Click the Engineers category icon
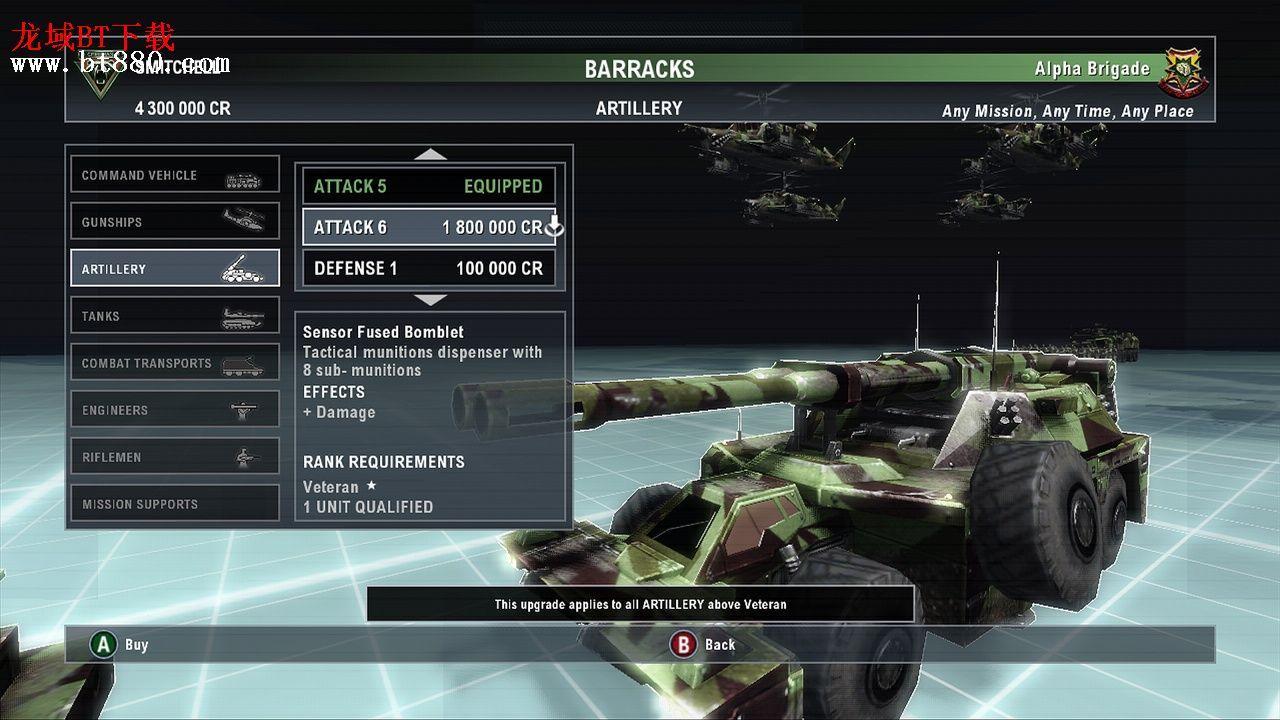Screen dimensions: 1280x720 point(245,409)
